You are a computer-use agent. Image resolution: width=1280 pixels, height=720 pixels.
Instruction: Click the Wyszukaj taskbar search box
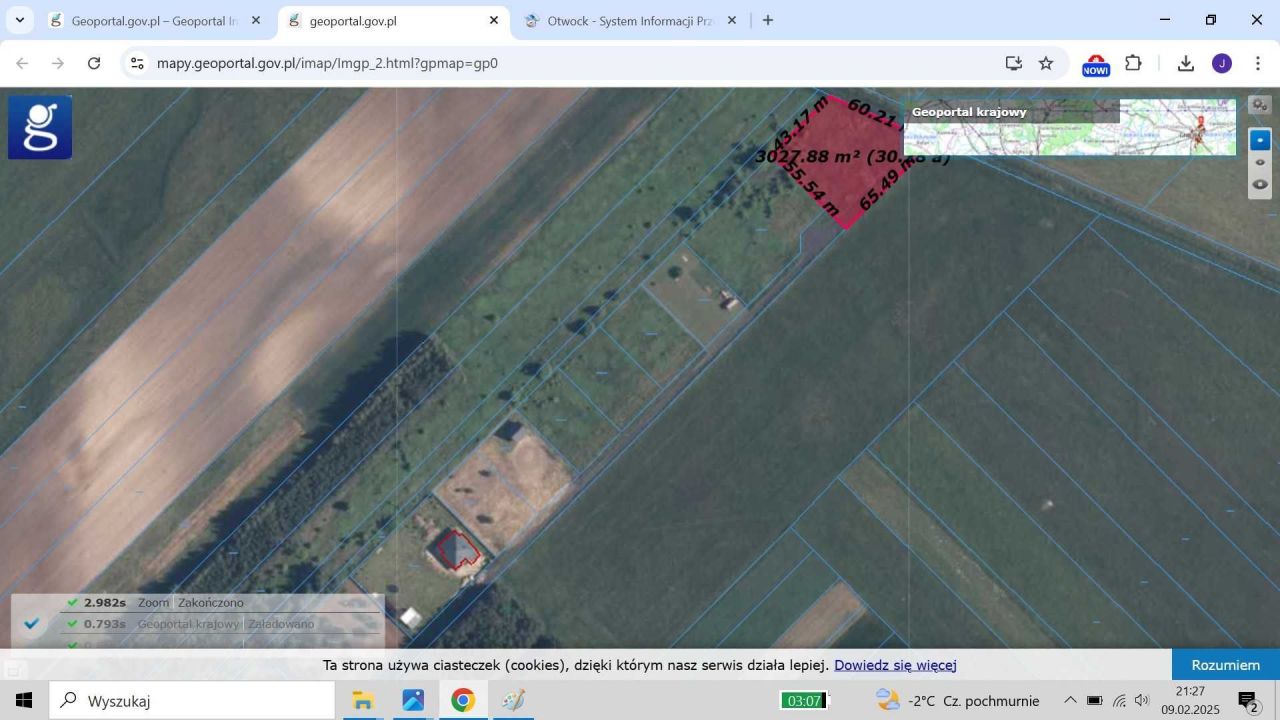coord(192,701)
